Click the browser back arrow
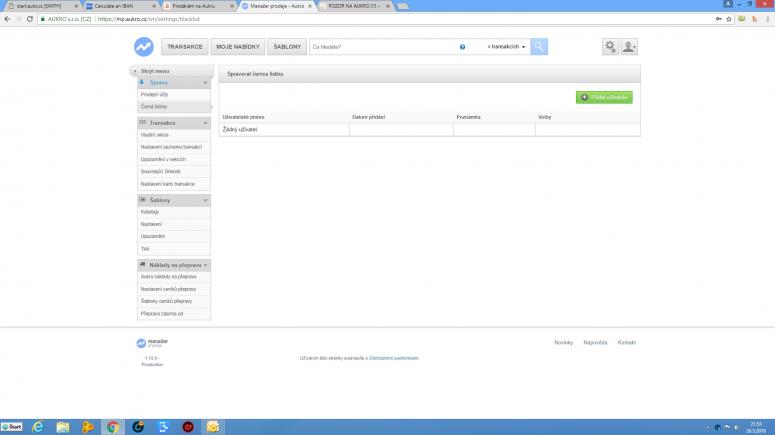This screenshot has width=775, height=435. [x=7, y=19]
